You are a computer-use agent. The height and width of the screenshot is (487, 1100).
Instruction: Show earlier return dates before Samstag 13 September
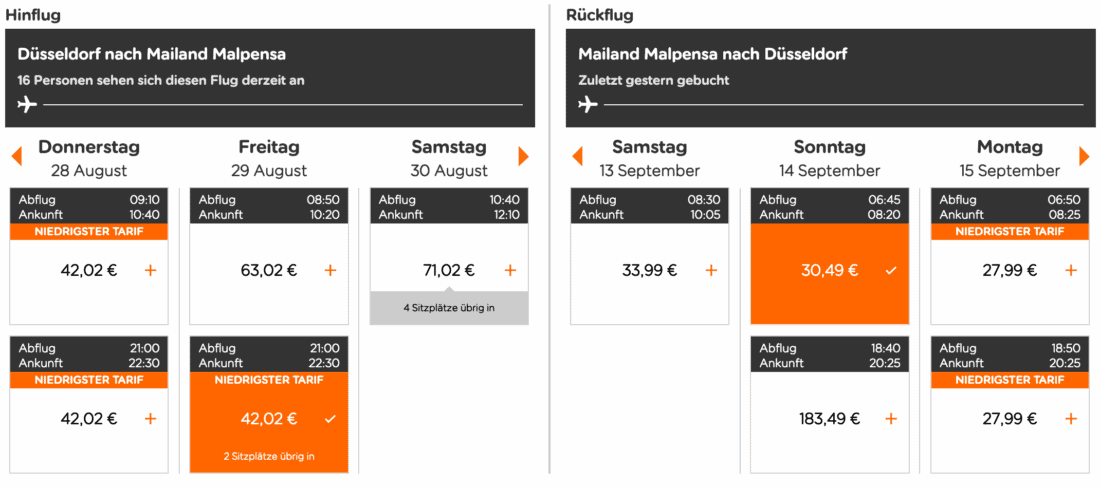click(577, 156)
